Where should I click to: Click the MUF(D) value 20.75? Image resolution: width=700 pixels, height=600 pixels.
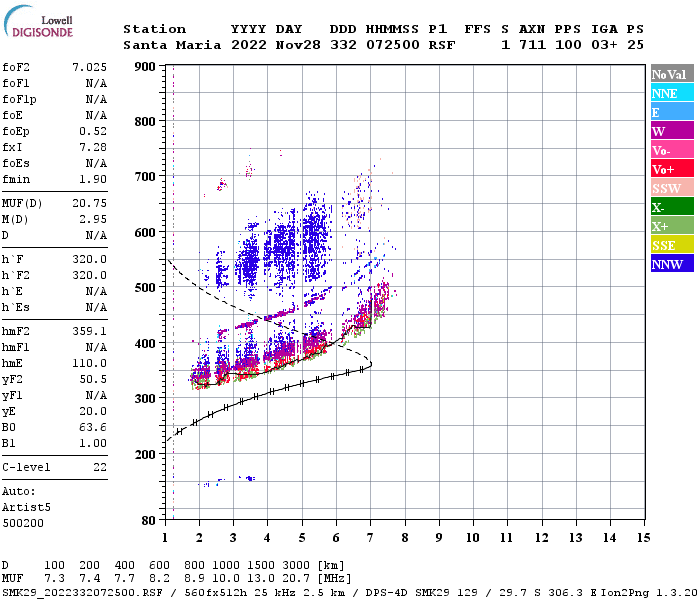coord(89,204)
